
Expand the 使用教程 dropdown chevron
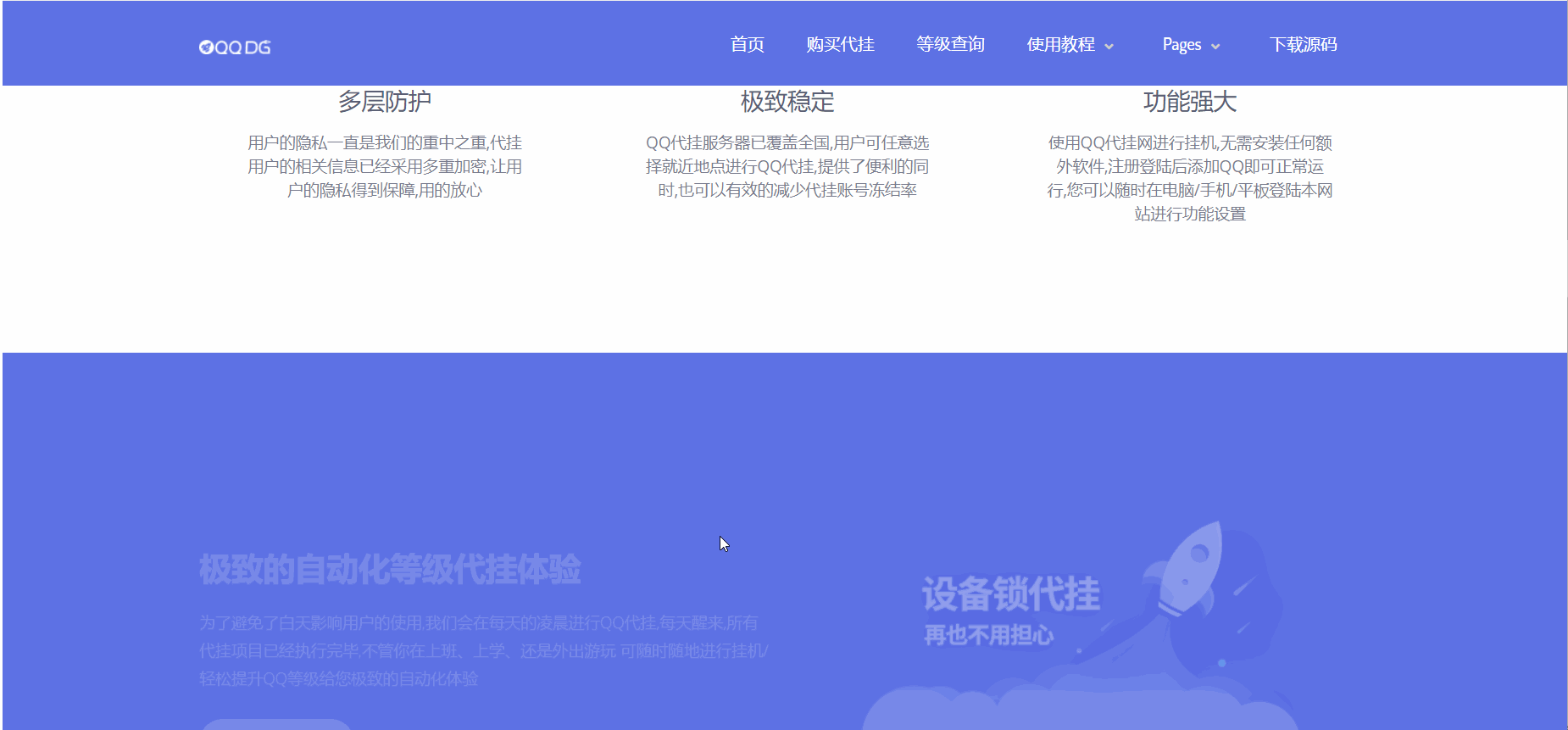tap(1109, 47)
